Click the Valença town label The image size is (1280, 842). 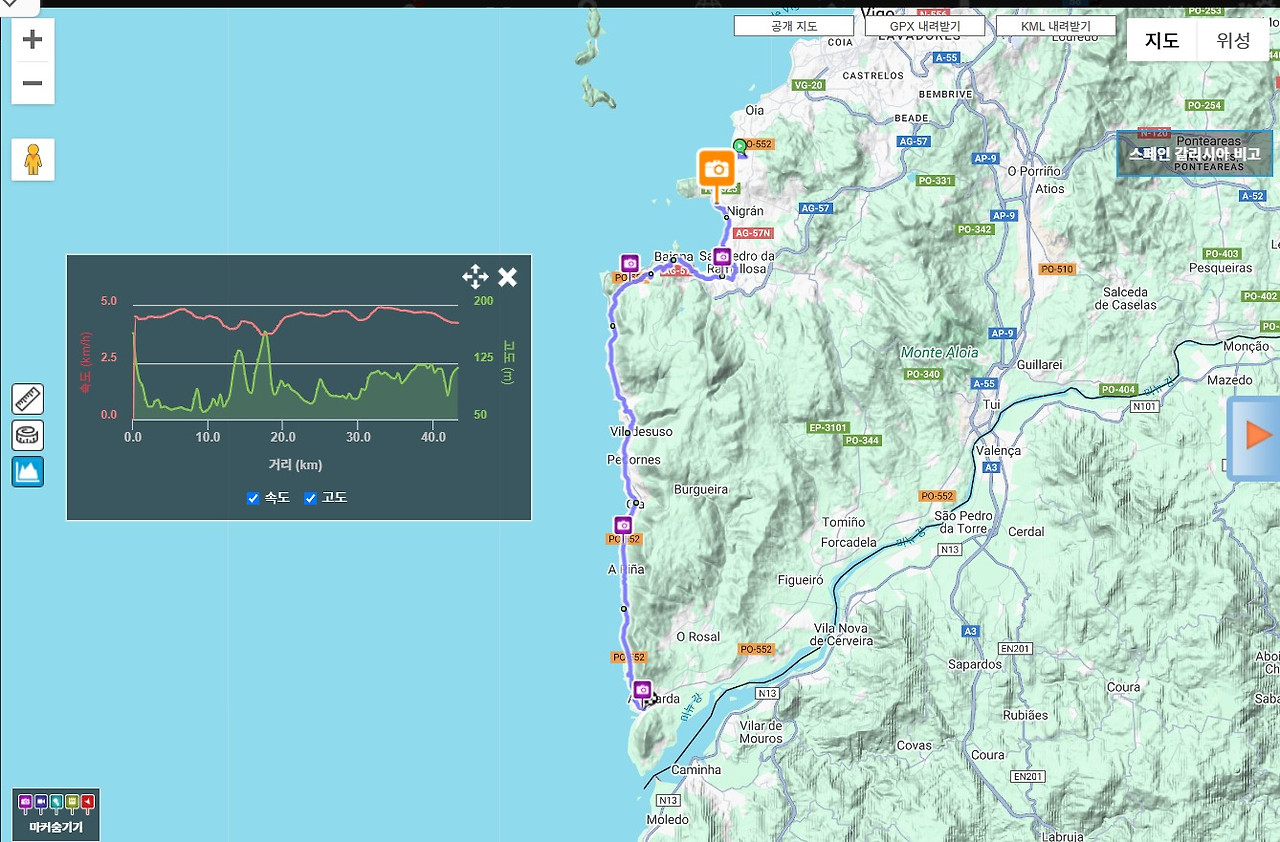998,451
